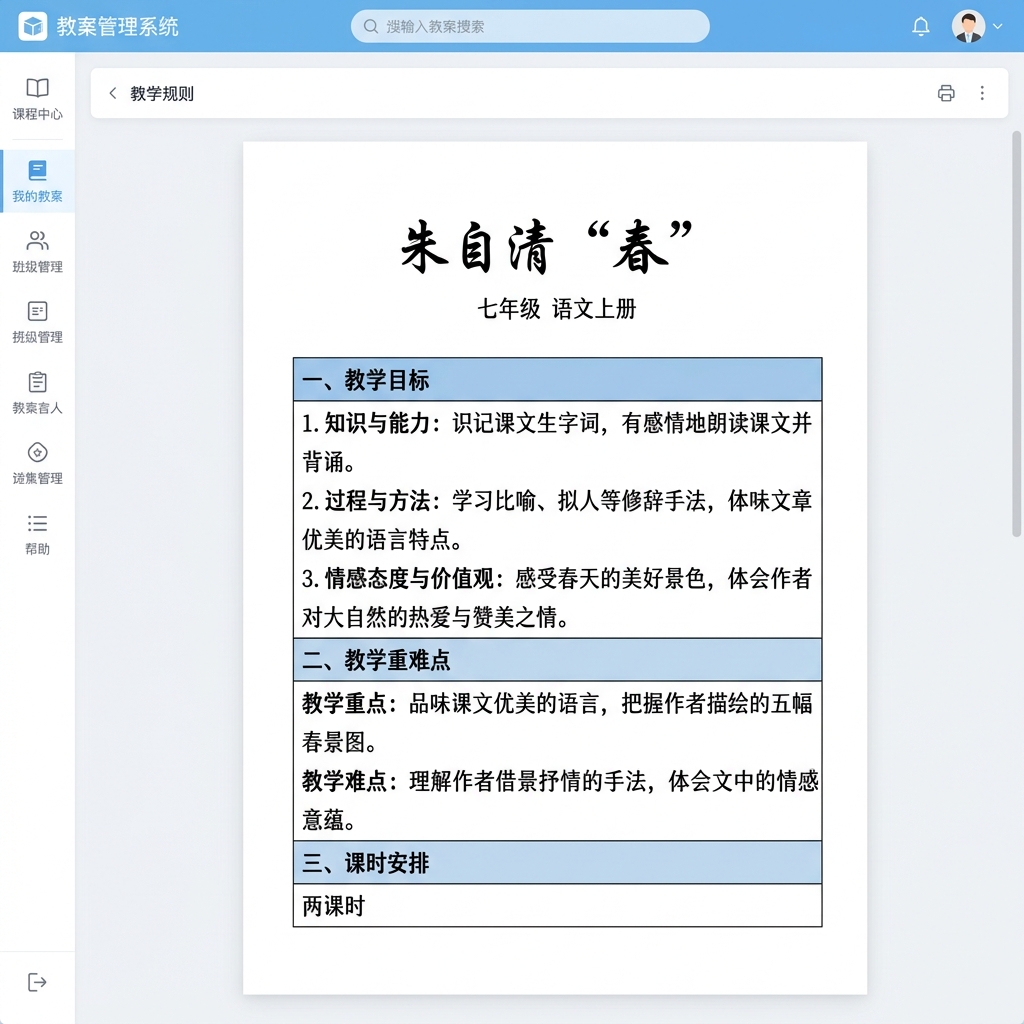Open 课程中心 from sidebar
Image resolution: width=1024 pixels, height=1024 pixels.
pyautogui.click(x=37, y=99)
